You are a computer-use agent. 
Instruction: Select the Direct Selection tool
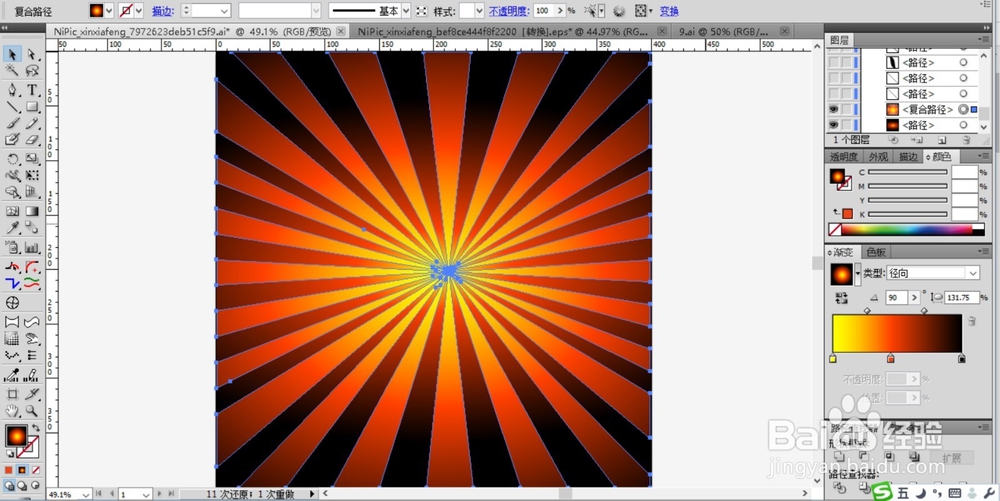tap(32, 55)
